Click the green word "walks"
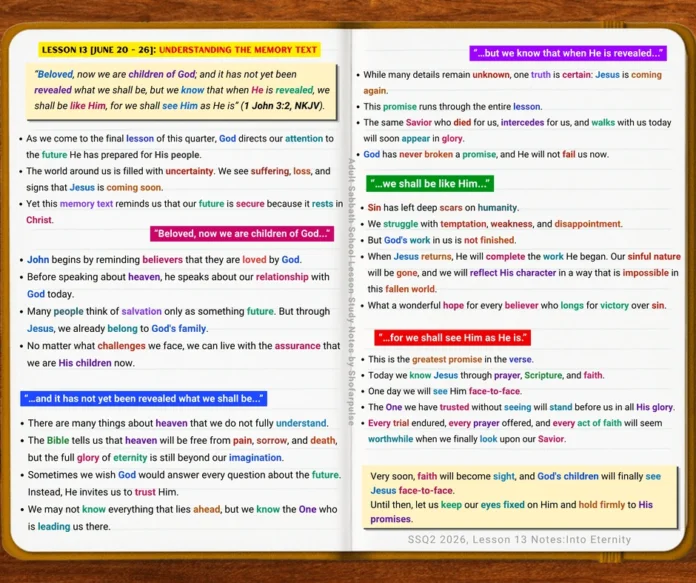Viewport: 696px width, 583px height. pos(603,123)
